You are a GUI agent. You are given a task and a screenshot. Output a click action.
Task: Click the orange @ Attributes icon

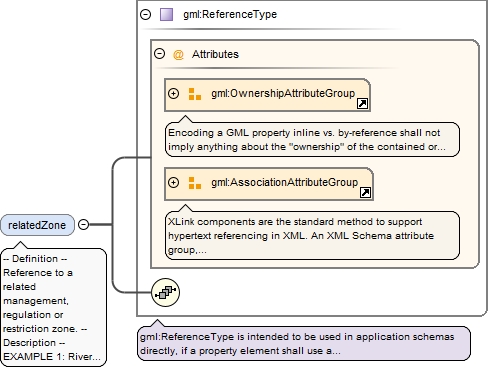(x=178, y=54)
